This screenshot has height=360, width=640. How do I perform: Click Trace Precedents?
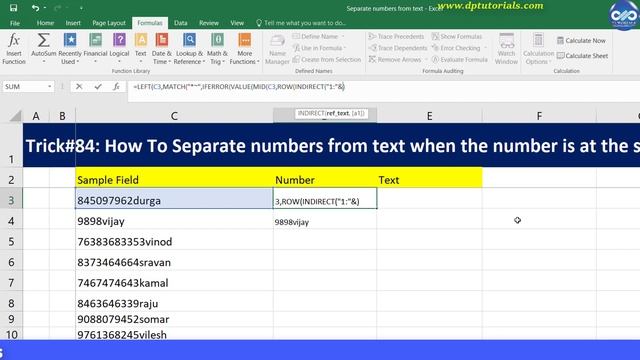point(396,36)
